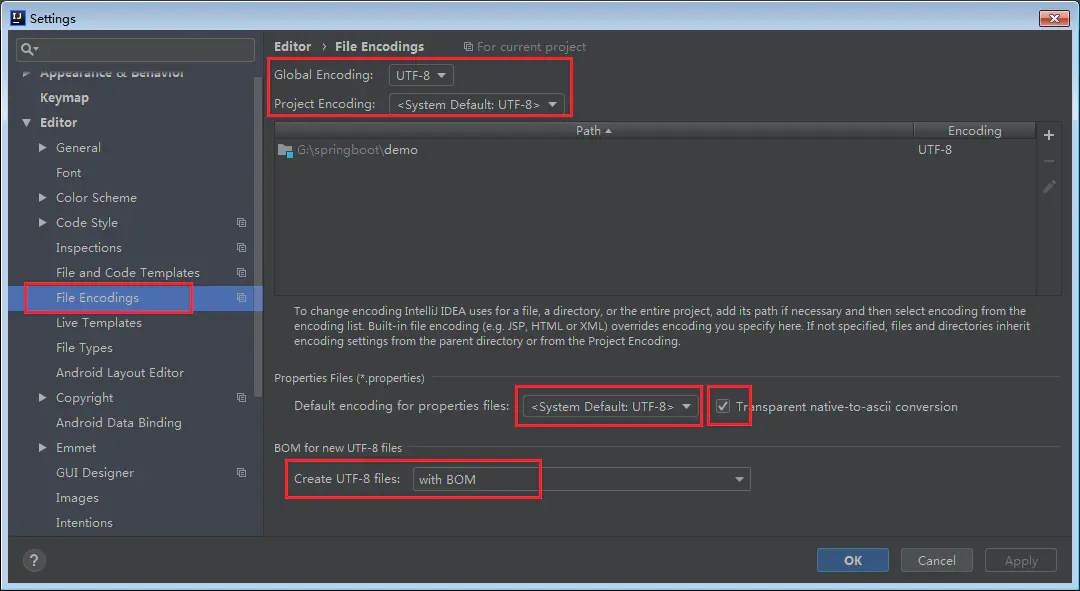Open the Keymap settings page
This screenshot has height=591, width=1080.
tap(64, 98)
